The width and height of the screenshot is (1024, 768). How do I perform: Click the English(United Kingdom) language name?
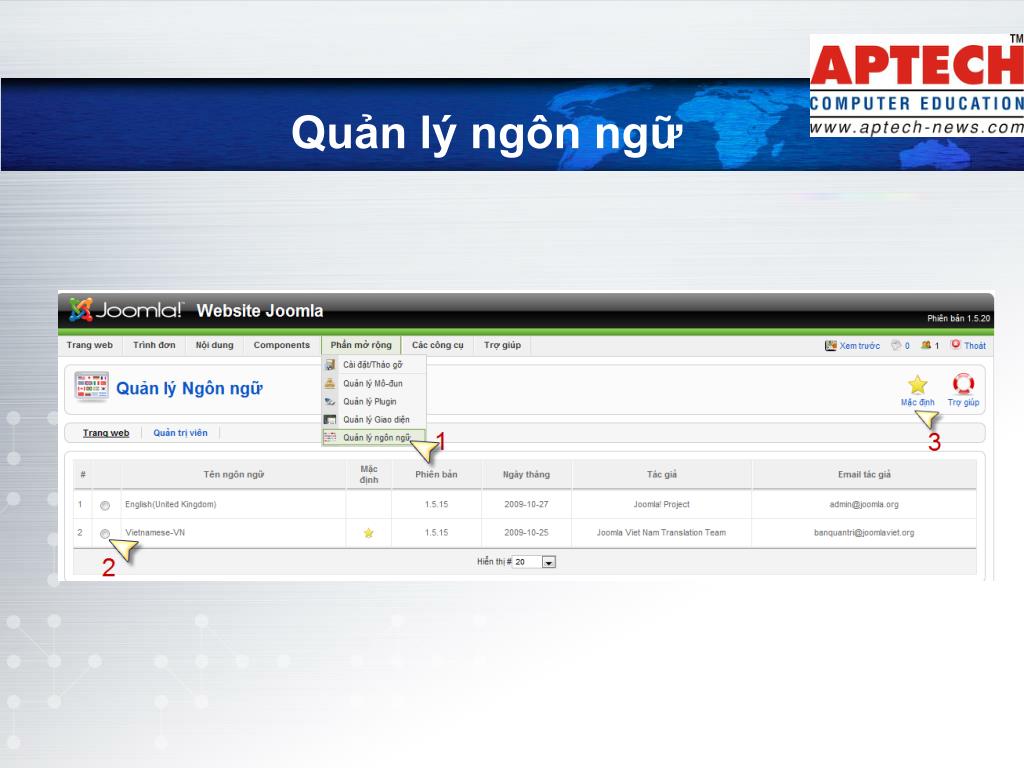tap(170, 504)
